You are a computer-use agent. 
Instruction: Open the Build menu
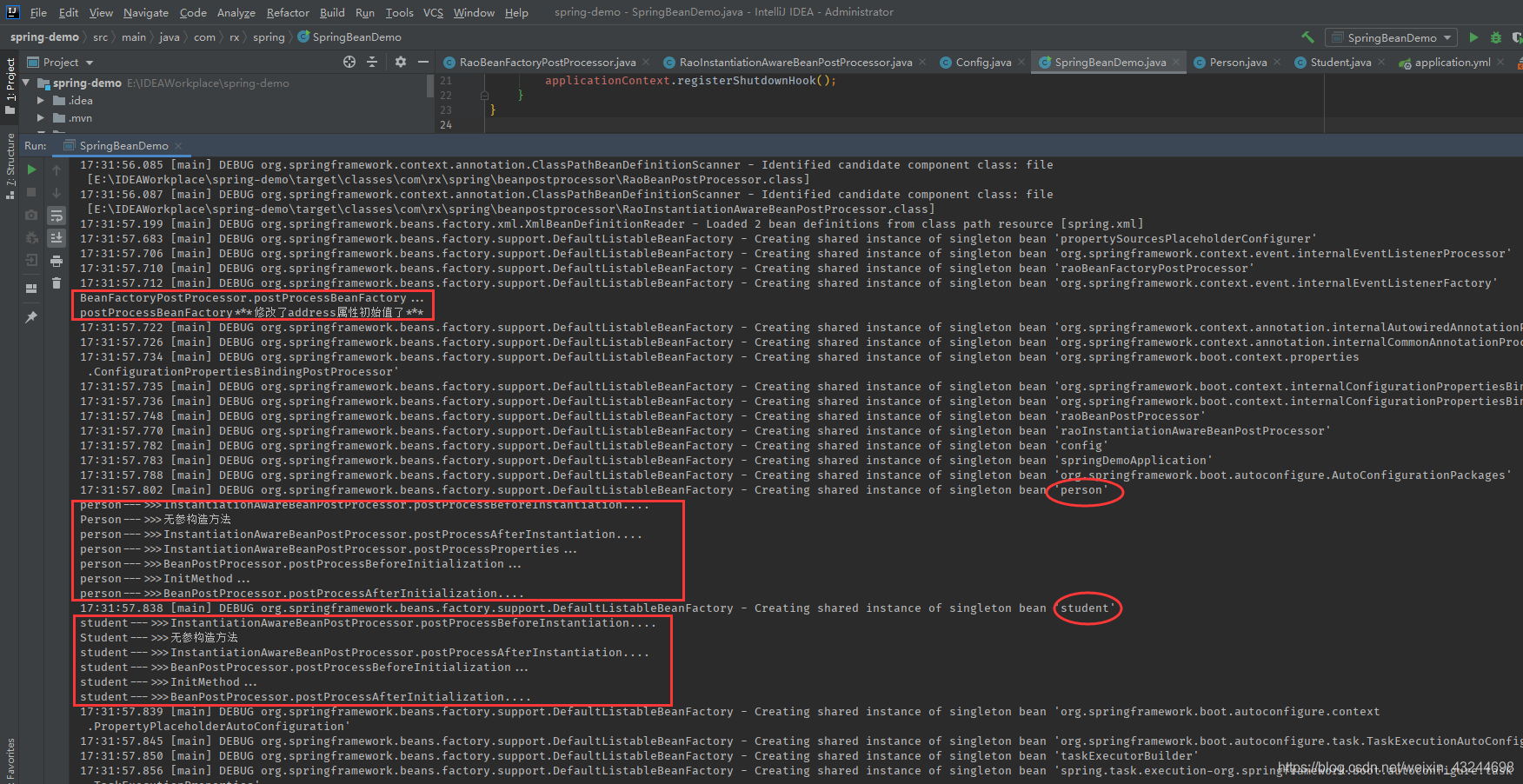tap(332, 12)
